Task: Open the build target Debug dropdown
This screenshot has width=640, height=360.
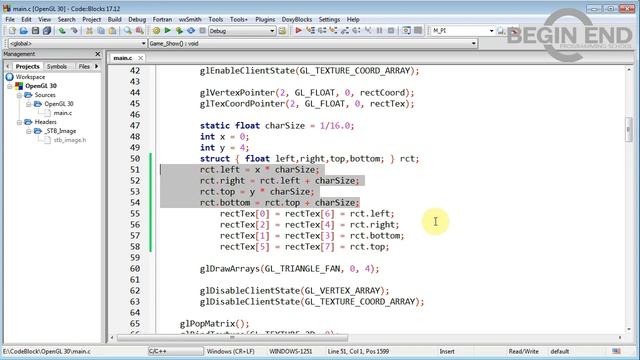Action: 272,31
